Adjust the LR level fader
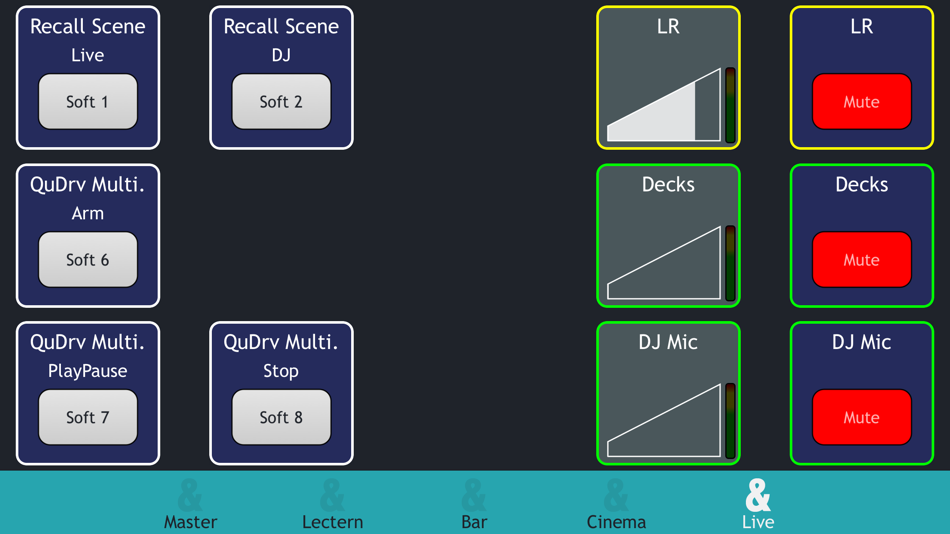The width and height of the screenshot is (950, 534). 664,105
